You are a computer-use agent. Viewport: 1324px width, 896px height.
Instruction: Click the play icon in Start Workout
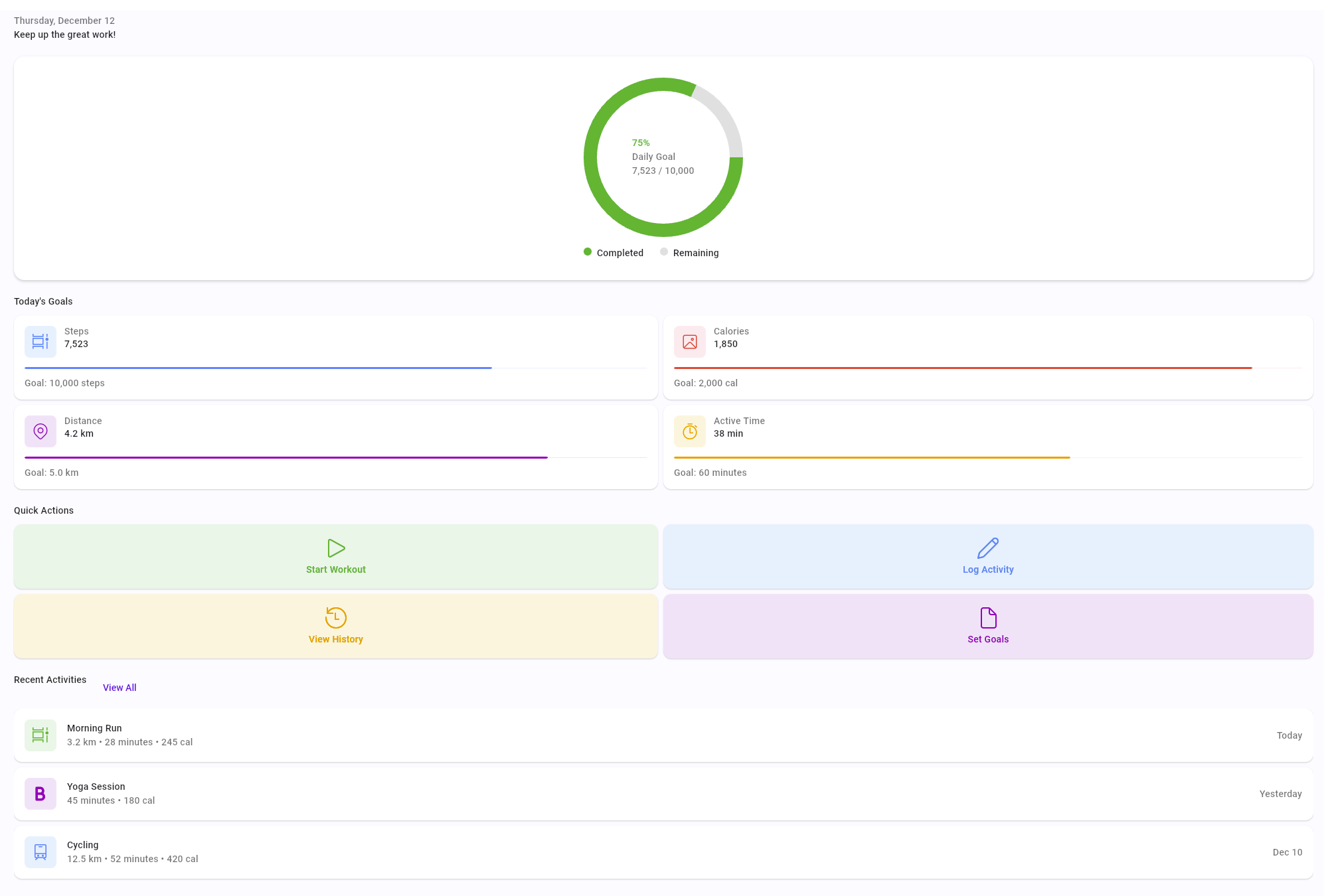point(336,548)
